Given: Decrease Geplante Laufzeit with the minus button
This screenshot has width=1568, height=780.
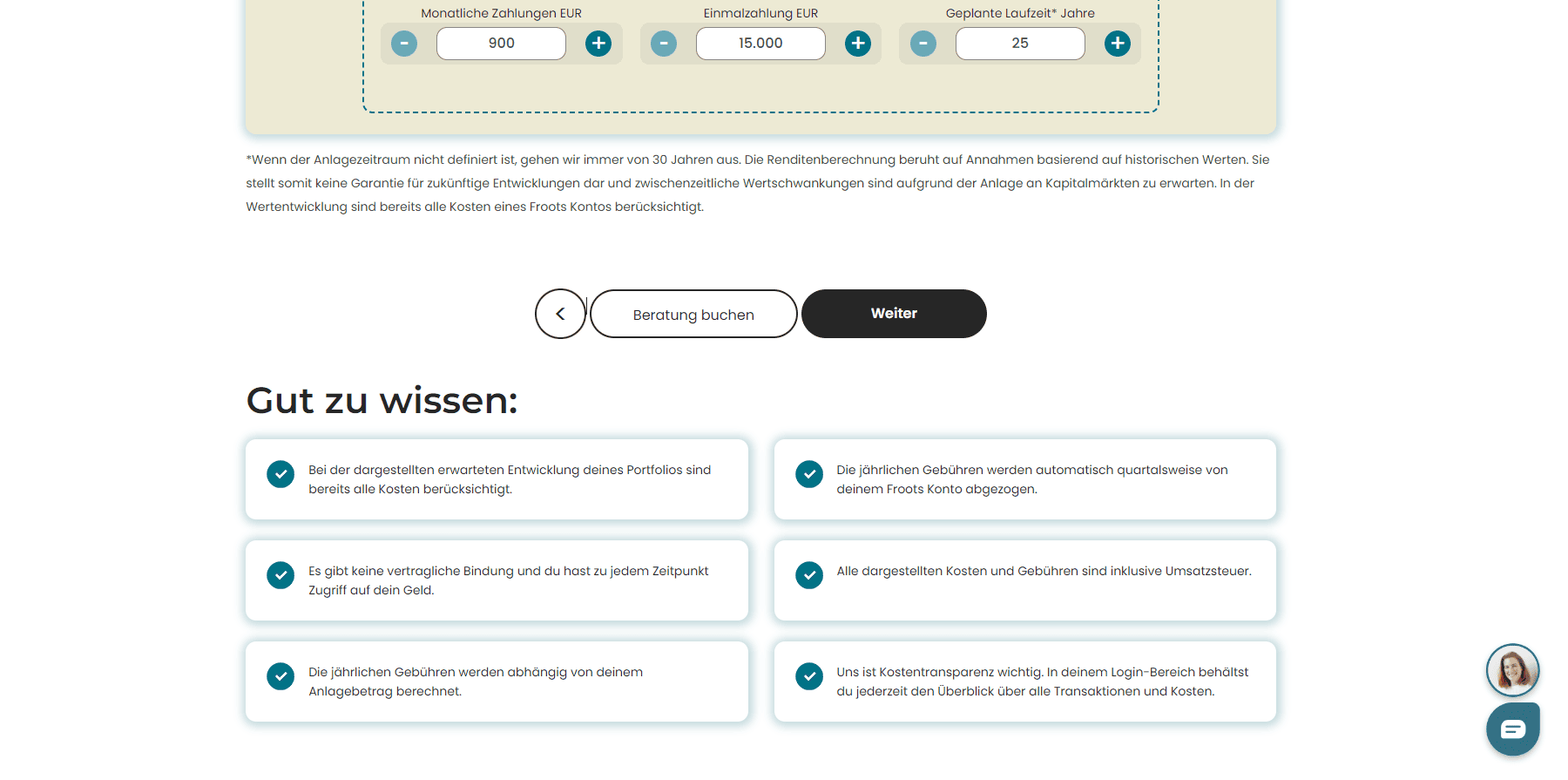Looking at the screenshot, I should pyautogui.click(x=923, y=44).
